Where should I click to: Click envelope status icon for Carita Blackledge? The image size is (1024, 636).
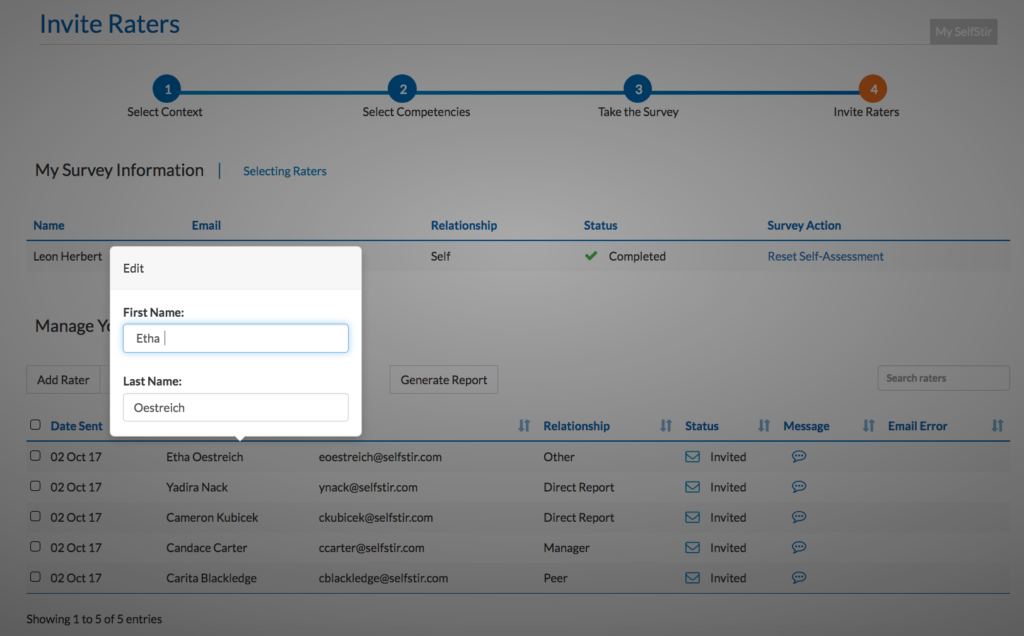tap(692, 578)
